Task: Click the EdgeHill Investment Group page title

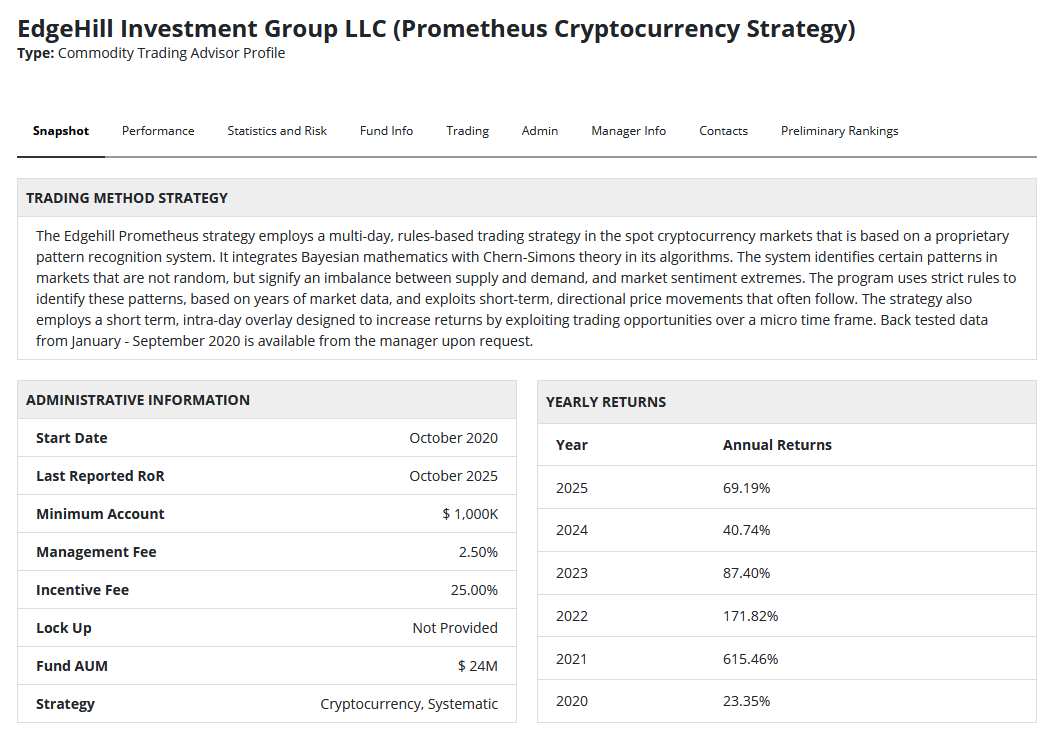Action: (x=436, y=29)
